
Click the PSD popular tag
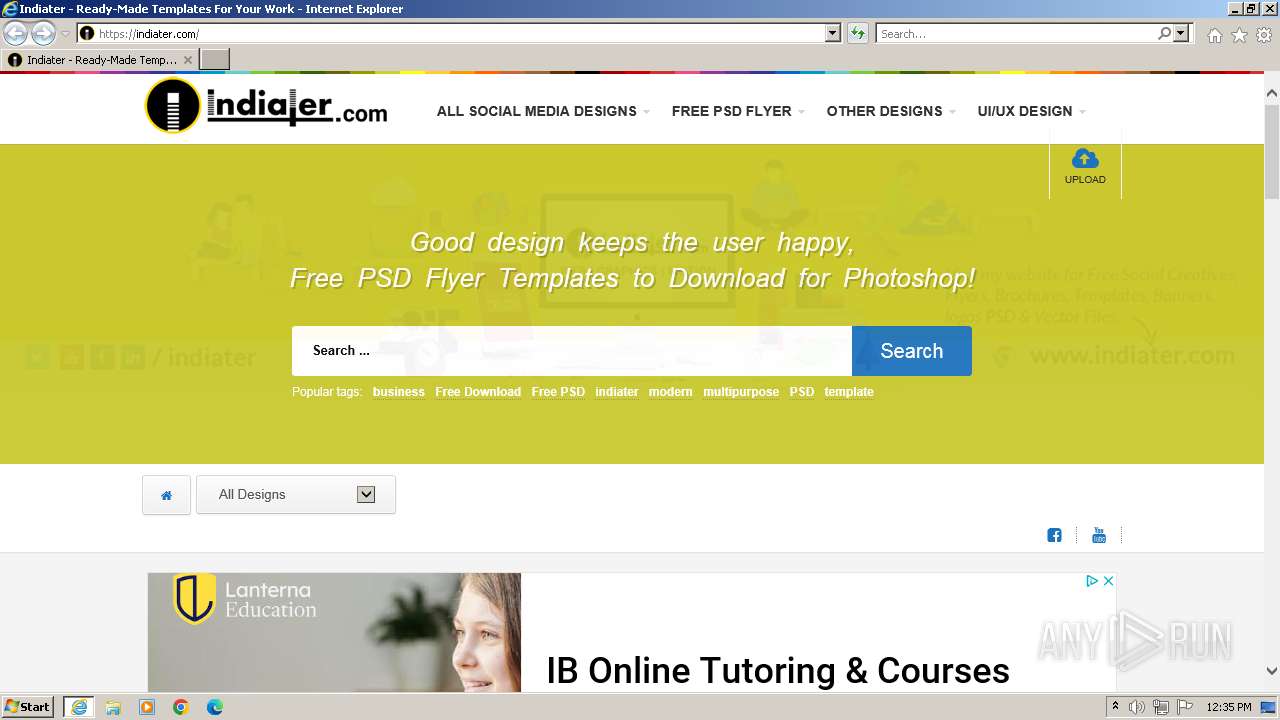(802, 392)
